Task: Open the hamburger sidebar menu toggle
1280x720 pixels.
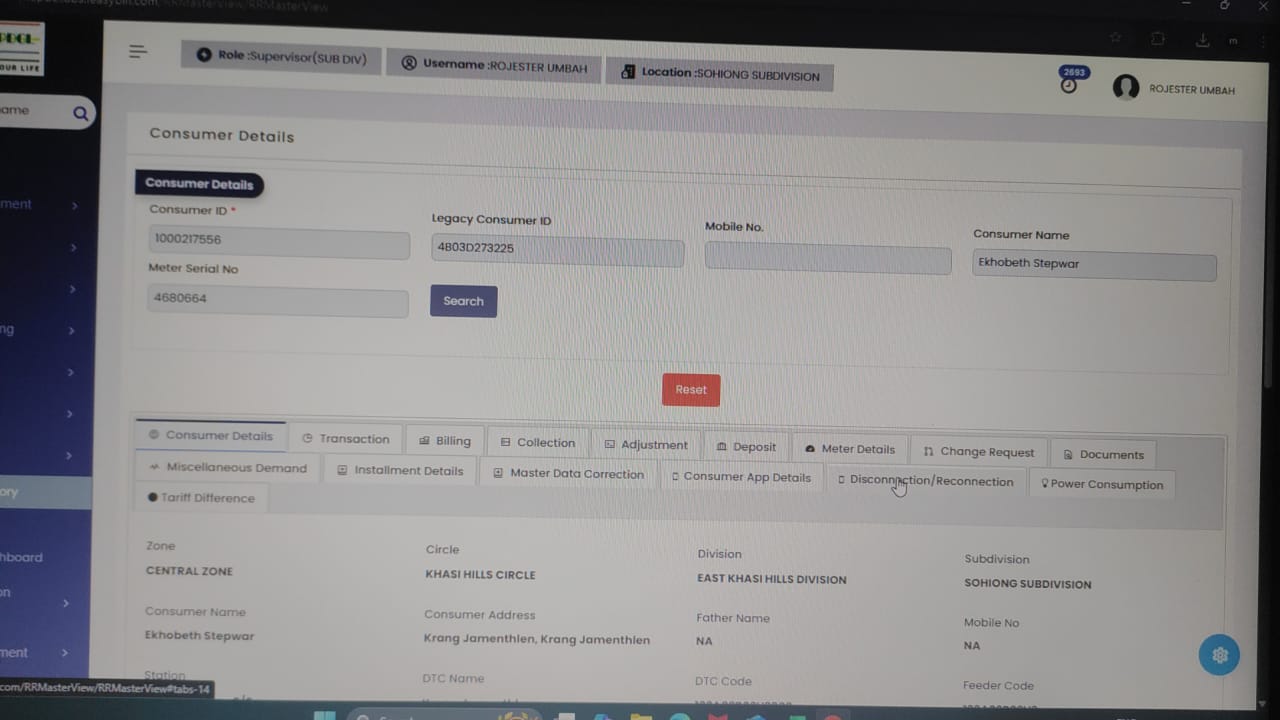Action: [138, 51]
